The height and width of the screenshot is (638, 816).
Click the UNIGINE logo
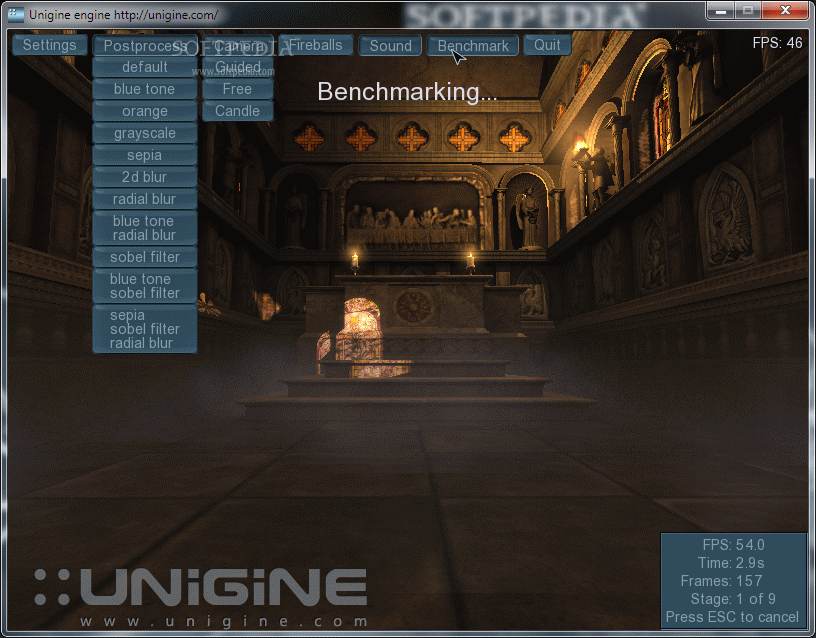[201, 587]
